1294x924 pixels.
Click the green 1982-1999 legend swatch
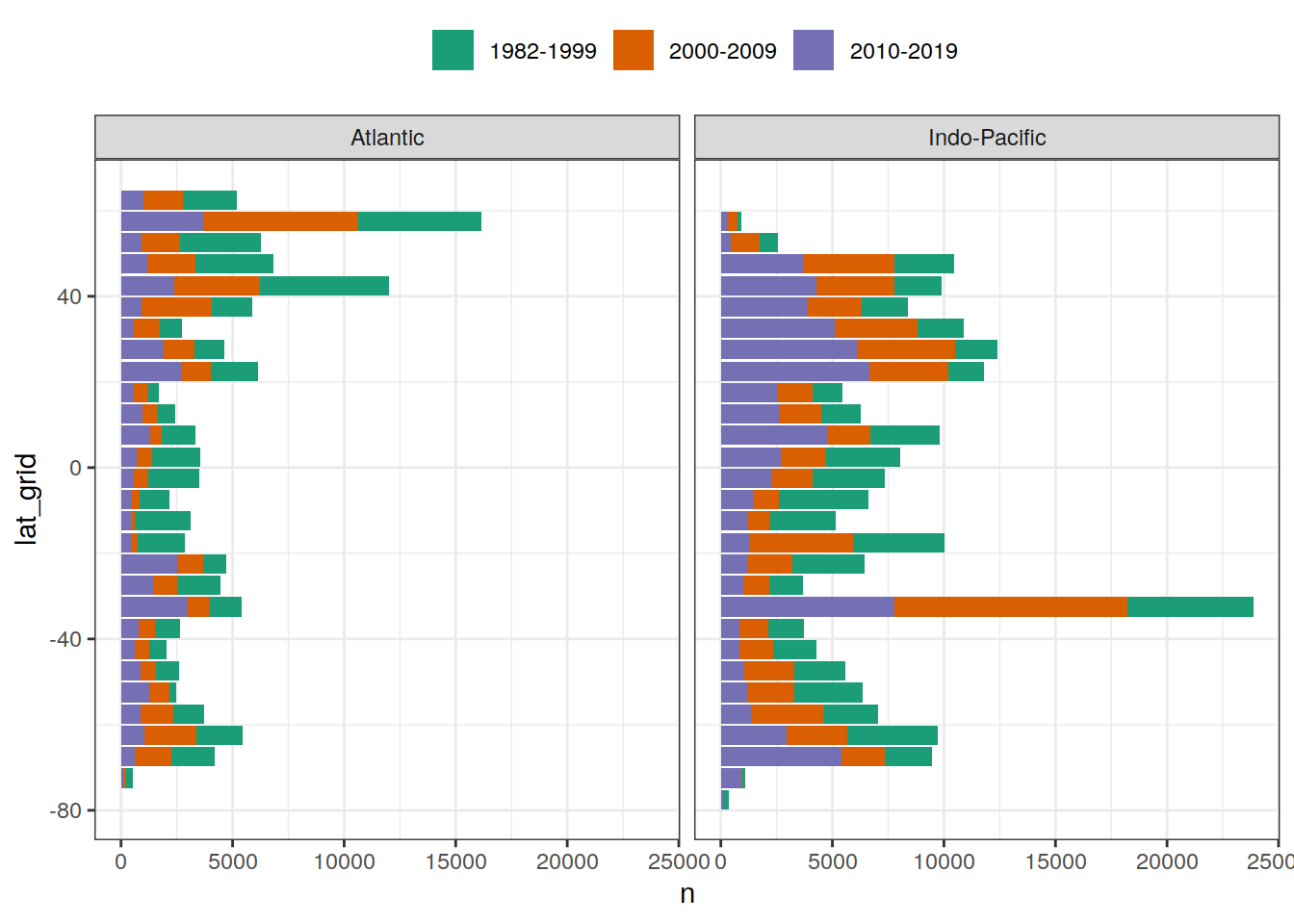453,50
